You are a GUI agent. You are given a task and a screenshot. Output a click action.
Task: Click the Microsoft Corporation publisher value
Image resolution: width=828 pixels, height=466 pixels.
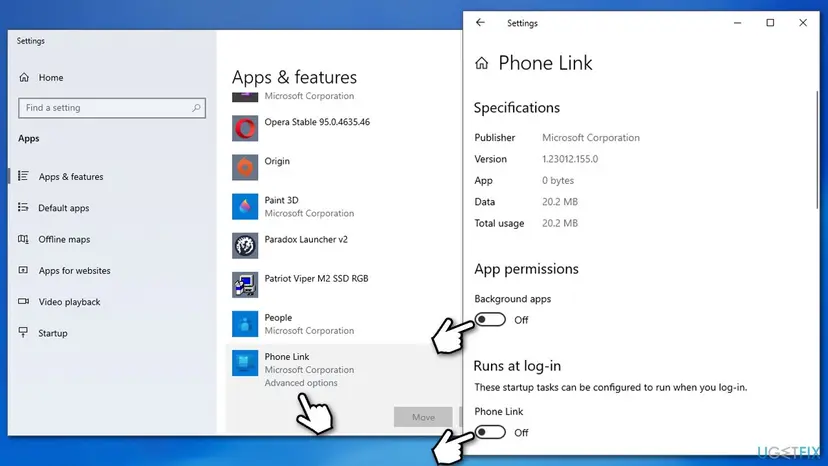590,137
